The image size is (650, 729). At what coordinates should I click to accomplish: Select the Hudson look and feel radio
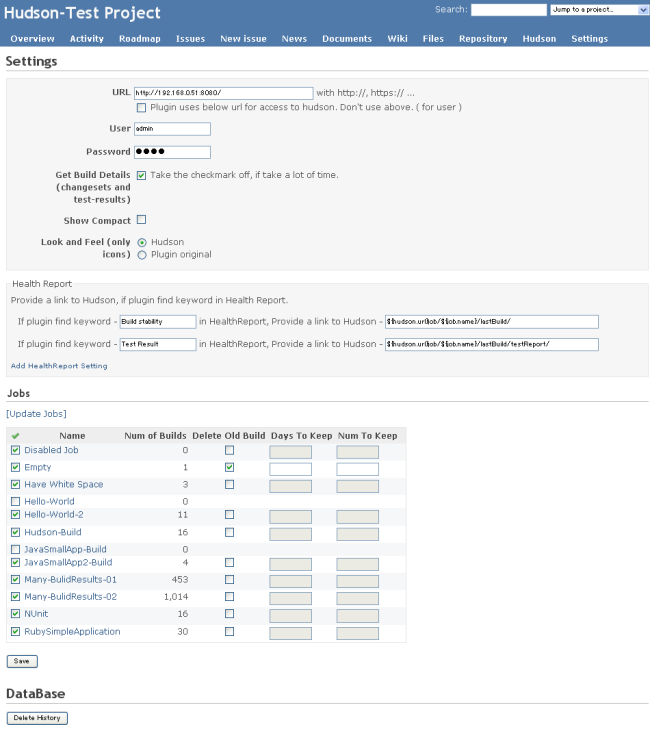click(x=142, y=242)
